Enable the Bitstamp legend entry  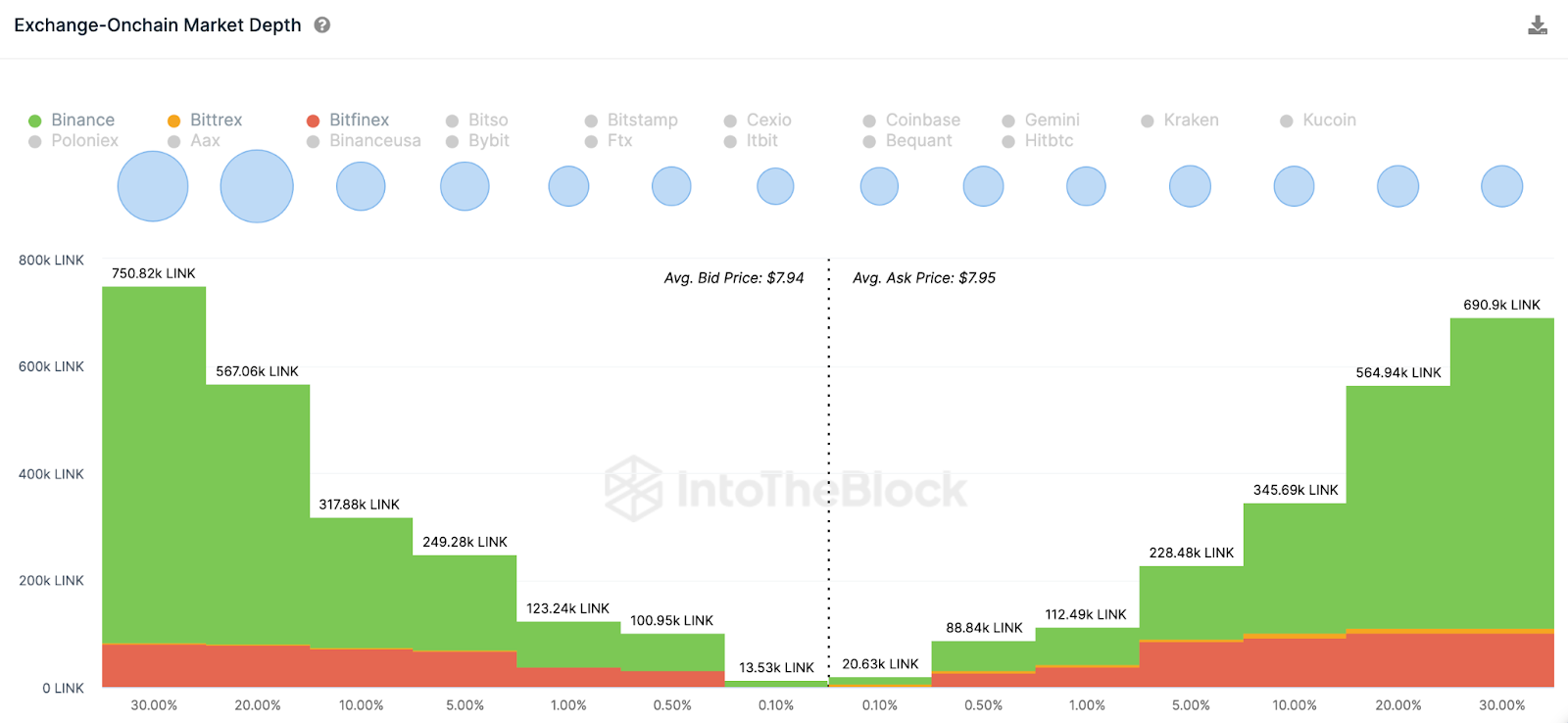(x=632, y=120)
